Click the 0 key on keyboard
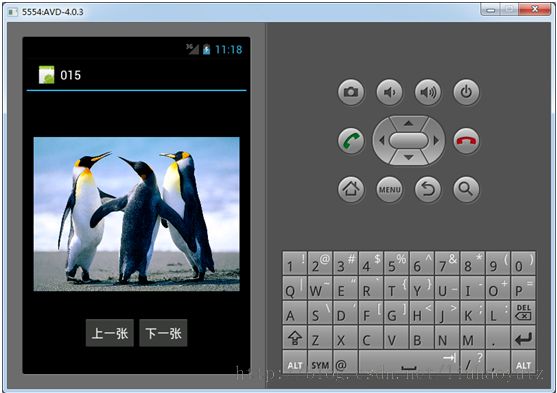The height and width of the screenshot is (393, 557). (x=524, y=263)
